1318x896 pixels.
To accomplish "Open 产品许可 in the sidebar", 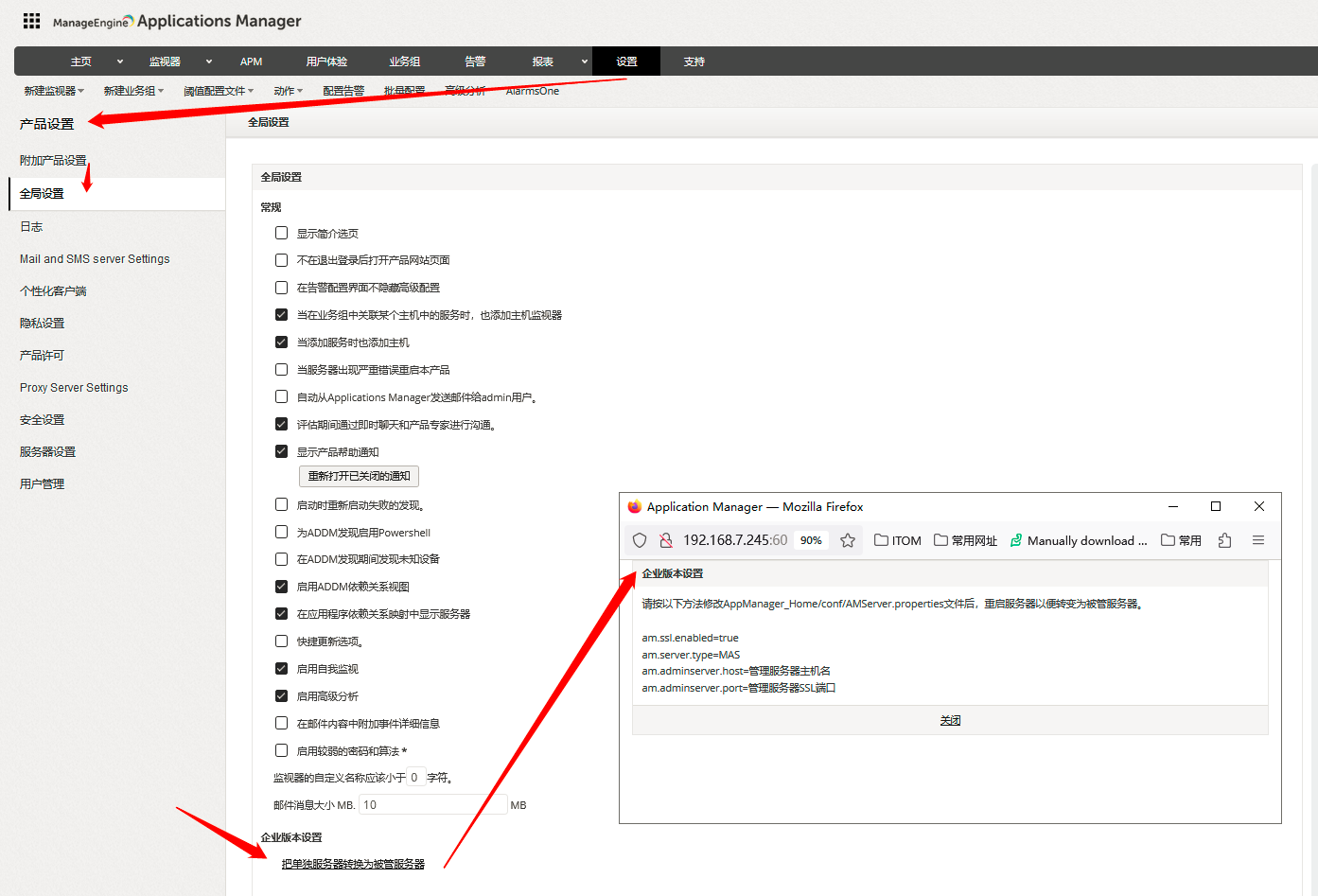I will [42, 356].
